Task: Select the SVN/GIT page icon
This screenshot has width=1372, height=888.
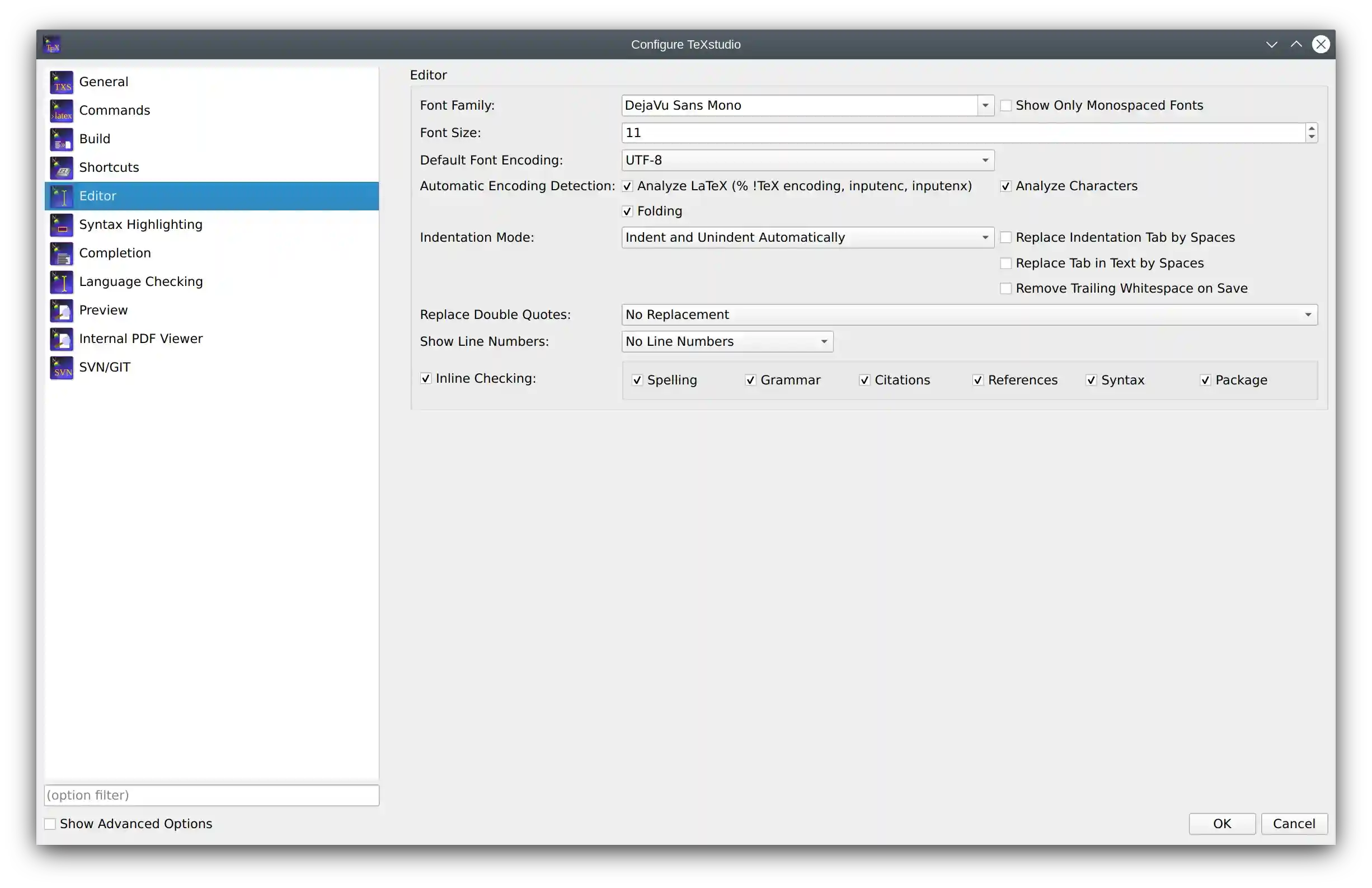Action: tap(61, 367)
